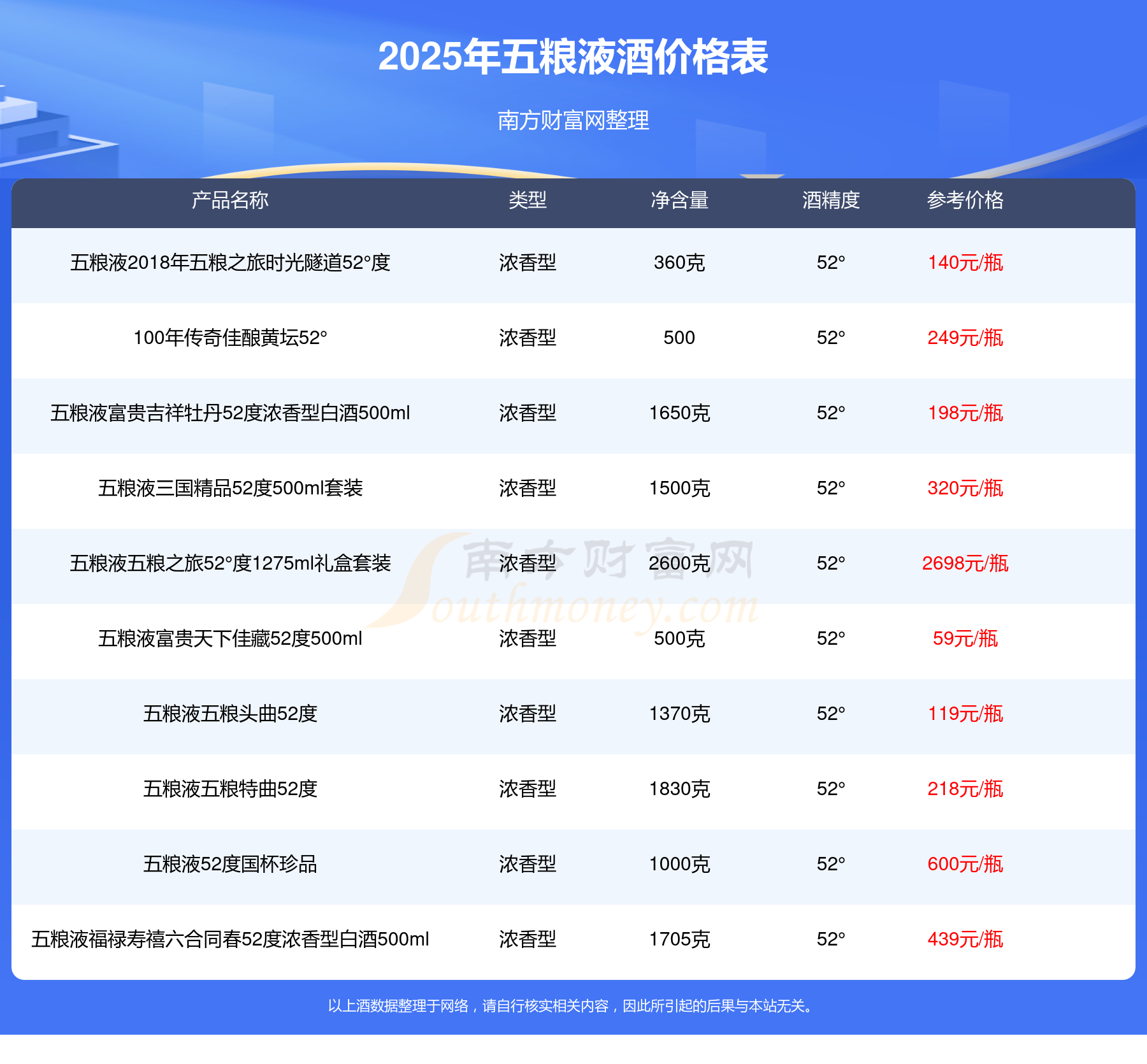Select 五粮液2018年五粮之旅时光隧道52°度 product name
The image size is (1147, 1064).
click(230, 262)
